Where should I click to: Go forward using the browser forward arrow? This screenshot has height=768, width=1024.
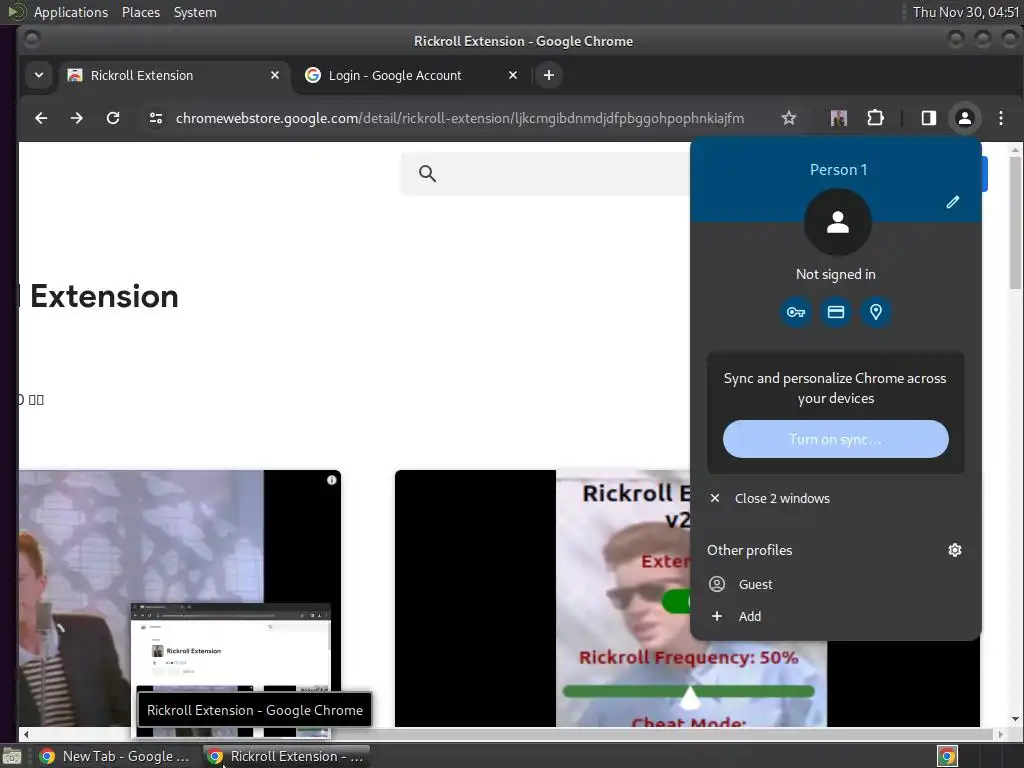[76, 118]
